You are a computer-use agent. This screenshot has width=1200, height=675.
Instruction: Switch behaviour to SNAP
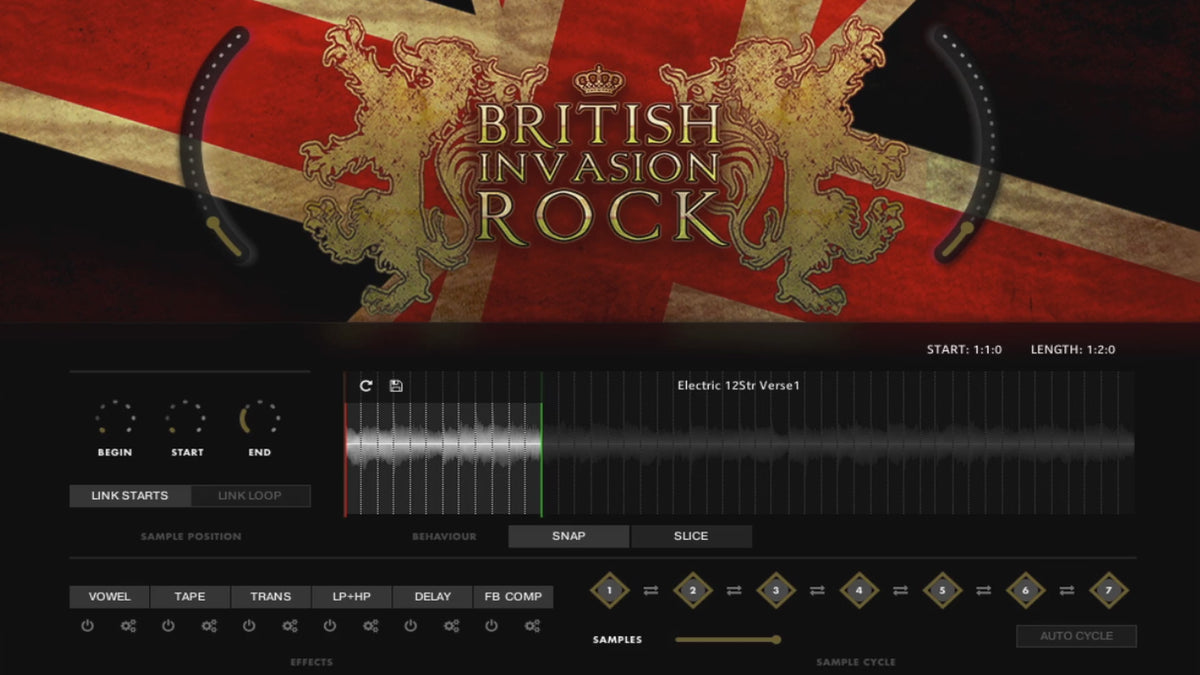(569, 536)
